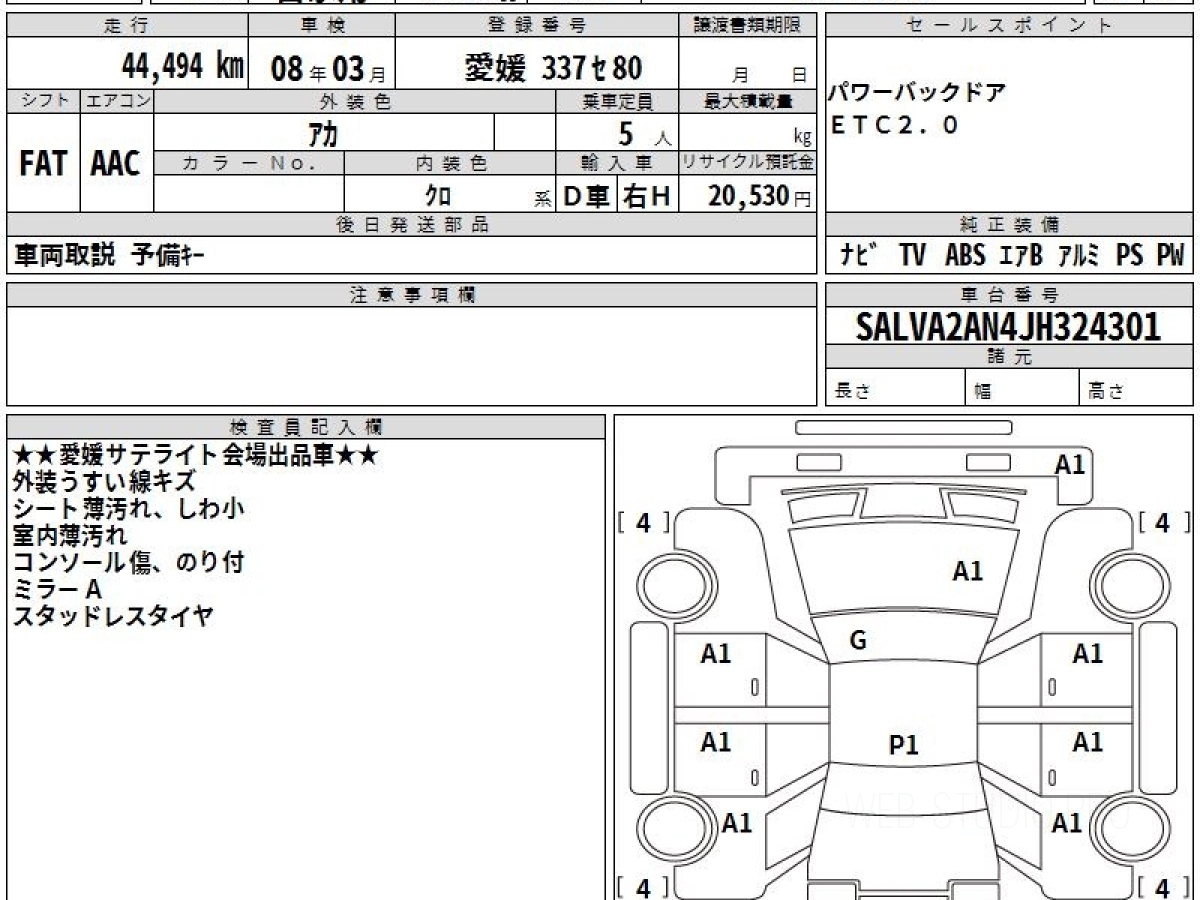1200x900 pixels.
Task: Click the TV equipment label
Action: (912, 256)
